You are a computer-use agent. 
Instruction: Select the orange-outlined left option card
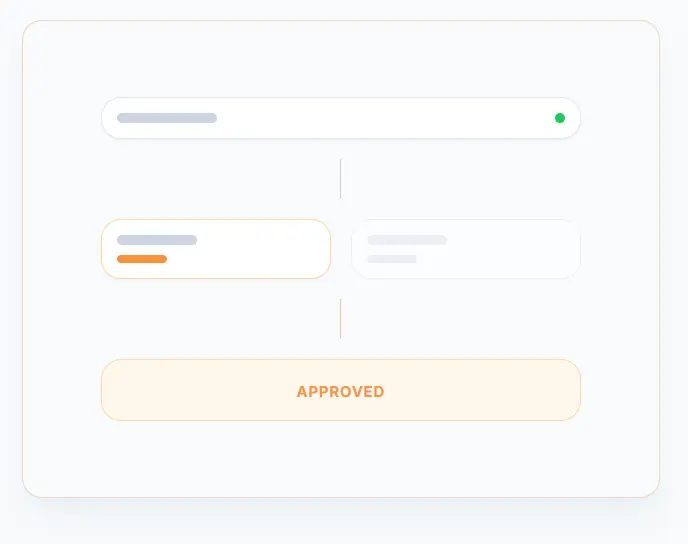pos(216,249)
